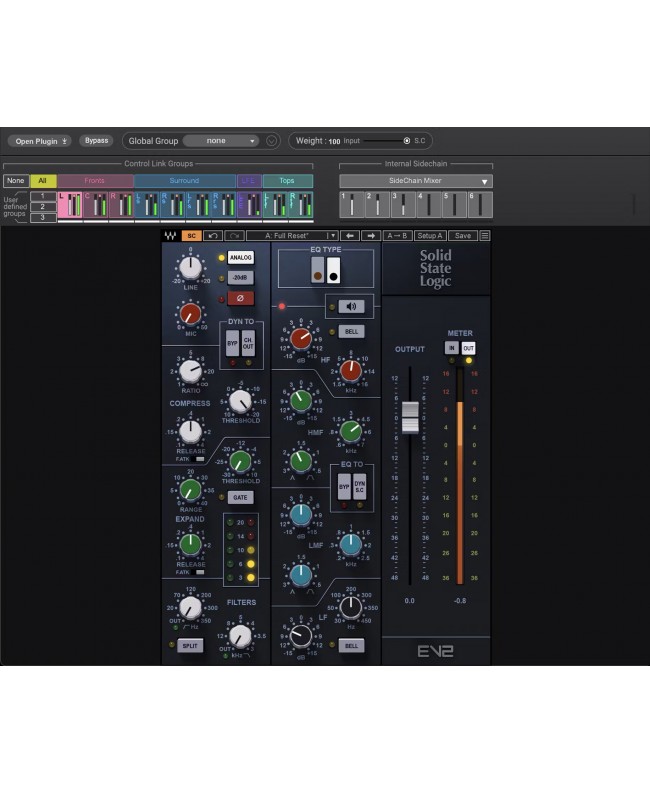The image size is (650, 794).
Task: Load the next preset with the right arrow
Action: coord(371,236)
